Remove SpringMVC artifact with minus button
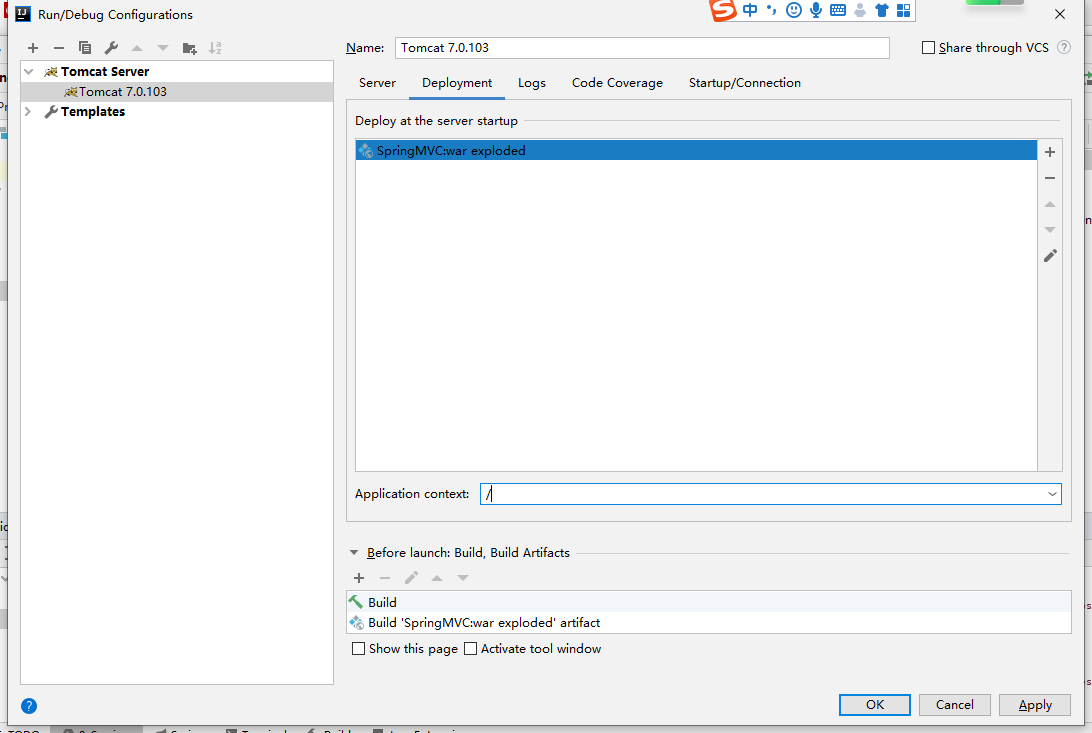 tap(1050, 178)
